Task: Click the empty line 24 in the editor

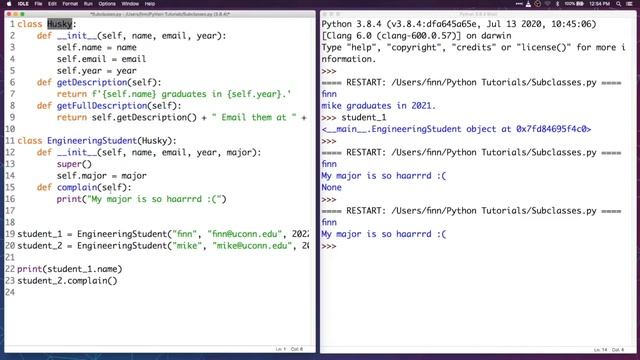Action: point(163,292)
